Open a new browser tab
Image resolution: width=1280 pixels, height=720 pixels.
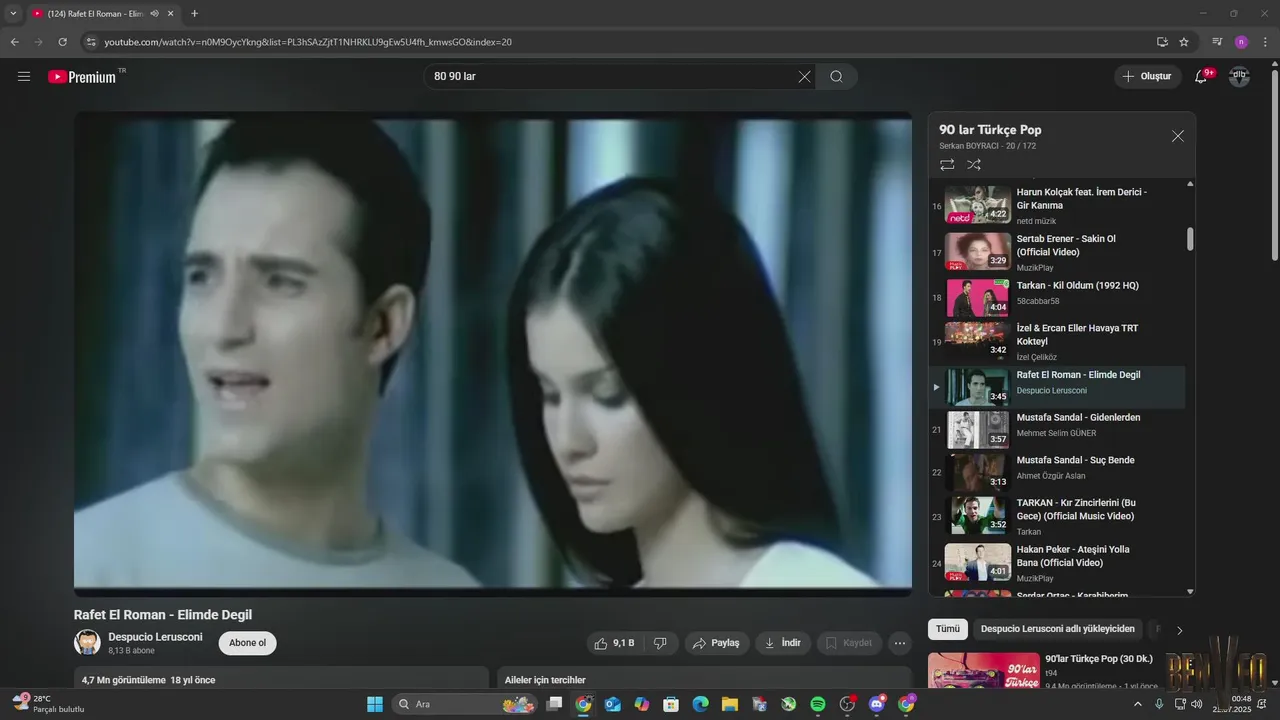point(194,14)
